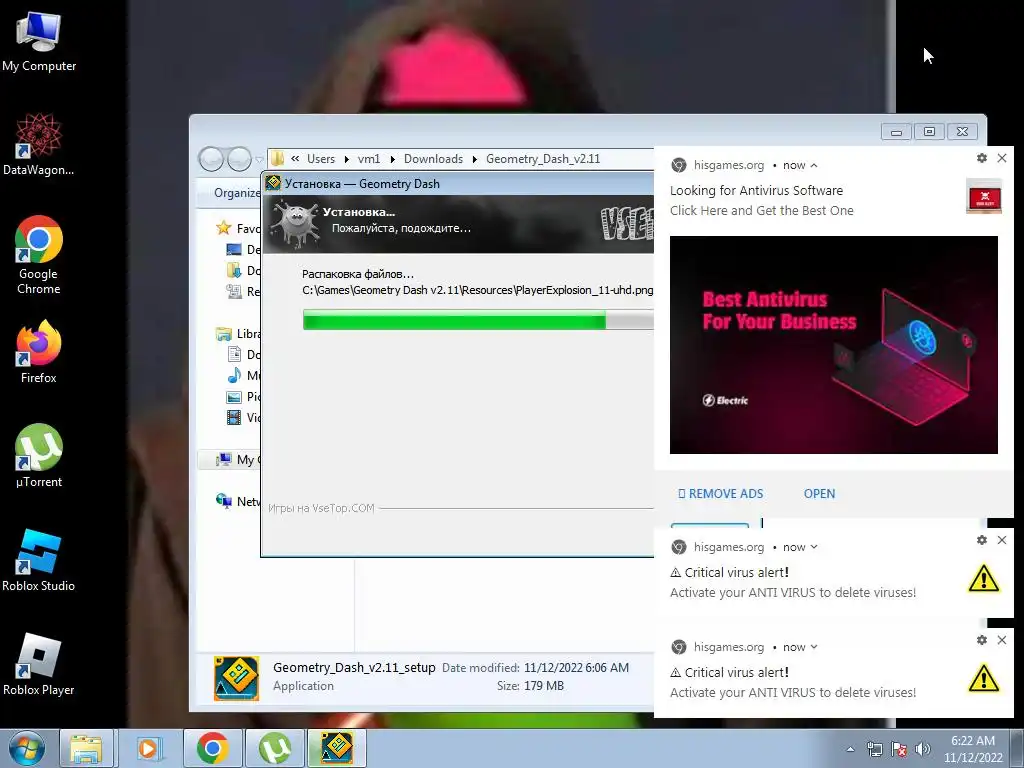Click the red alert thumbnail on the top notification
The width and height of the screenshot is (1024, 768).
984,196
